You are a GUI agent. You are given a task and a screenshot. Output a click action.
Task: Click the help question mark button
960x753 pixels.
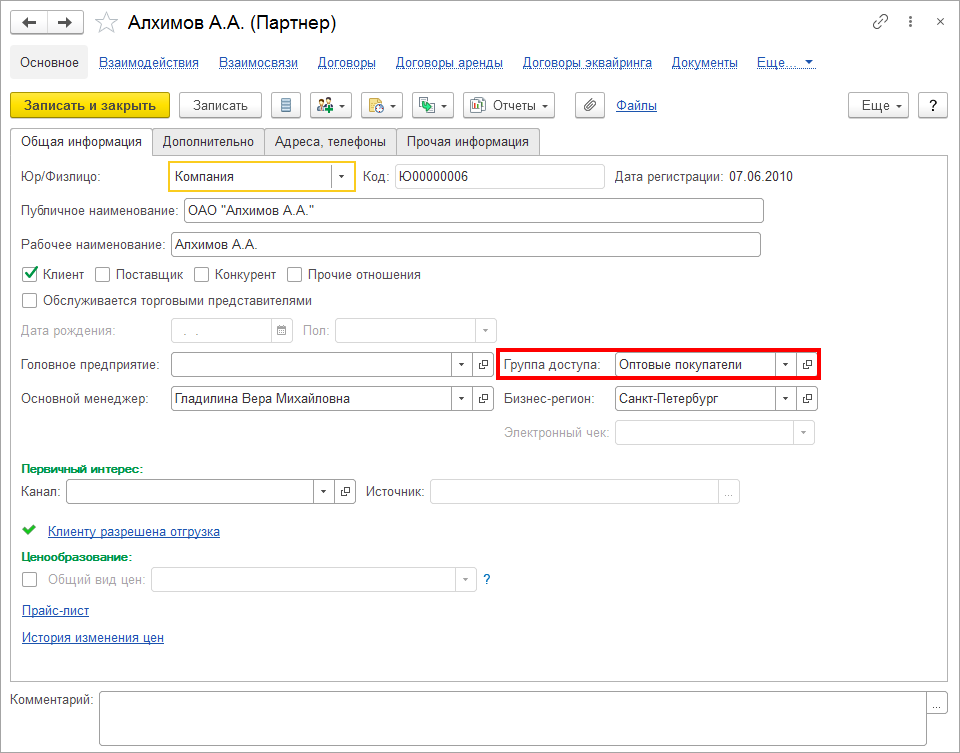[932, 105]
